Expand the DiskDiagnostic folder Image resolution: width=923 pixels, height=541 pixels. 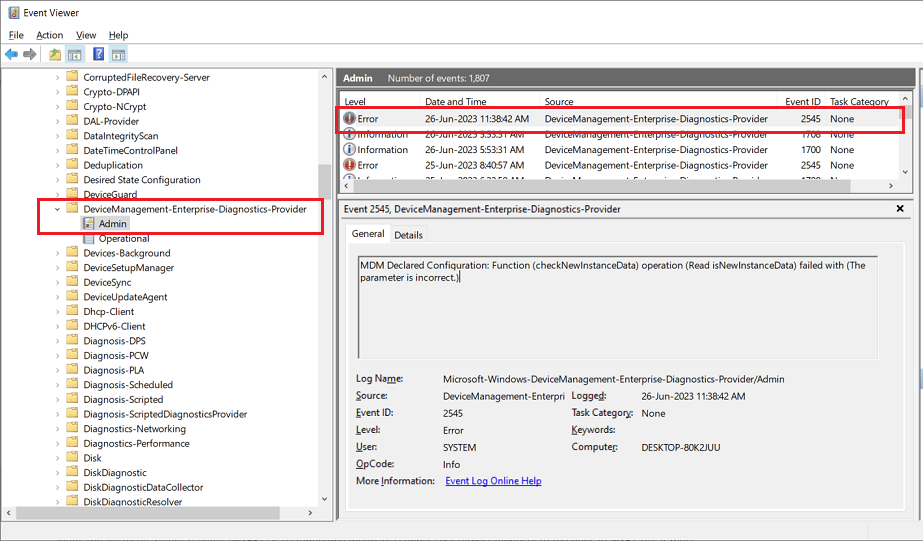[57, 473]
